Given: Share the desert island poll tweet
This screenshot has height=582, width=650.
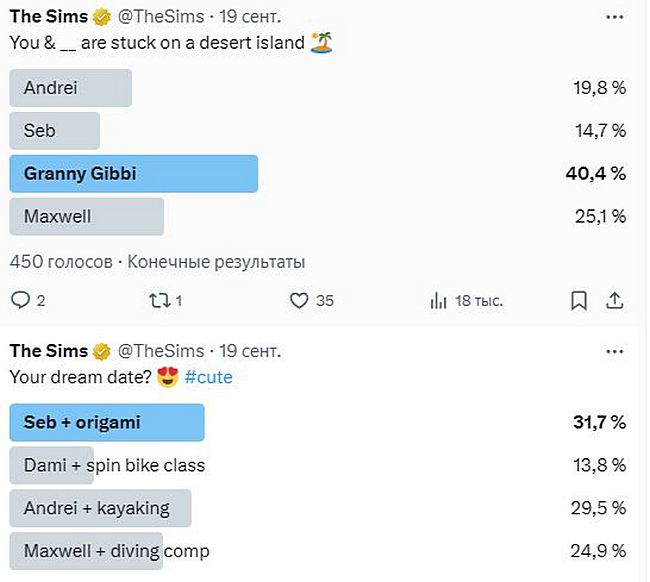Looking at the screenshot, I should (615, 300).
